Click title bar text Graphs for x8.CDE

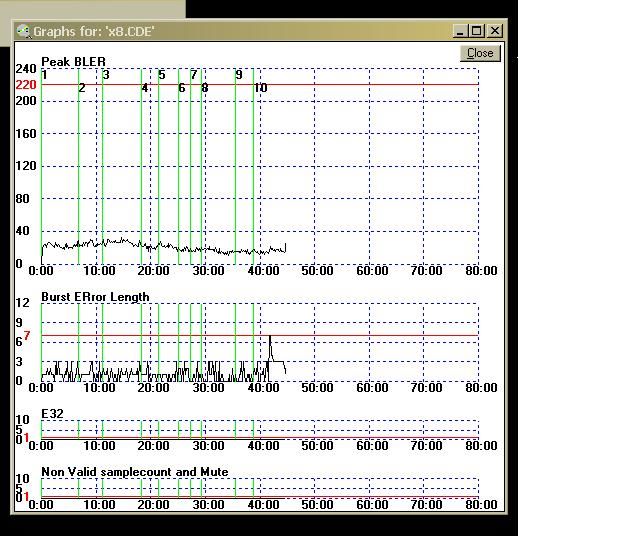coord(94,31)
